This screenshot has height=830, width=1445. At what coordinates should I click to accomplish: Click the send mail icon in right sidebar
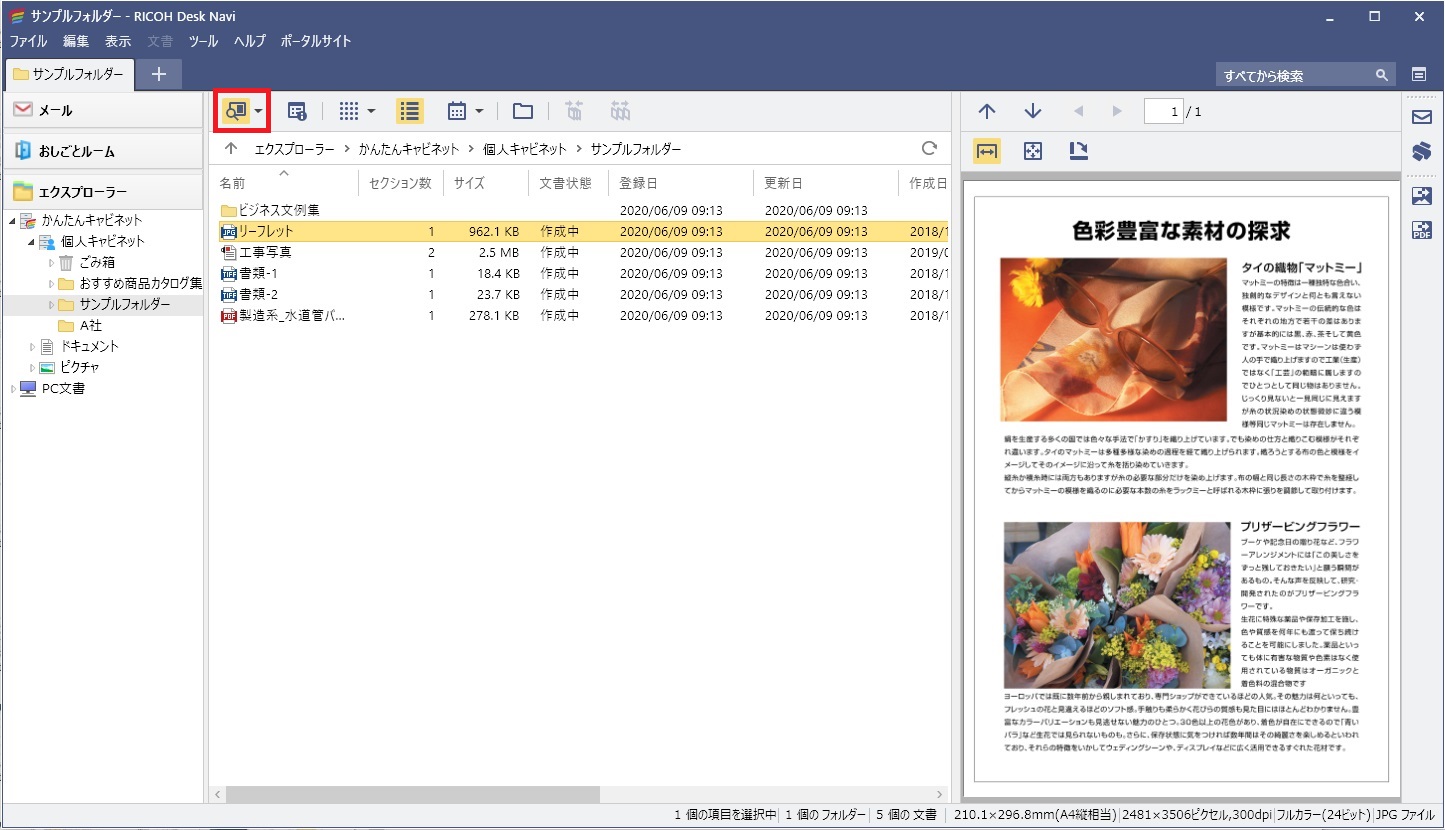coord(1421,117)
